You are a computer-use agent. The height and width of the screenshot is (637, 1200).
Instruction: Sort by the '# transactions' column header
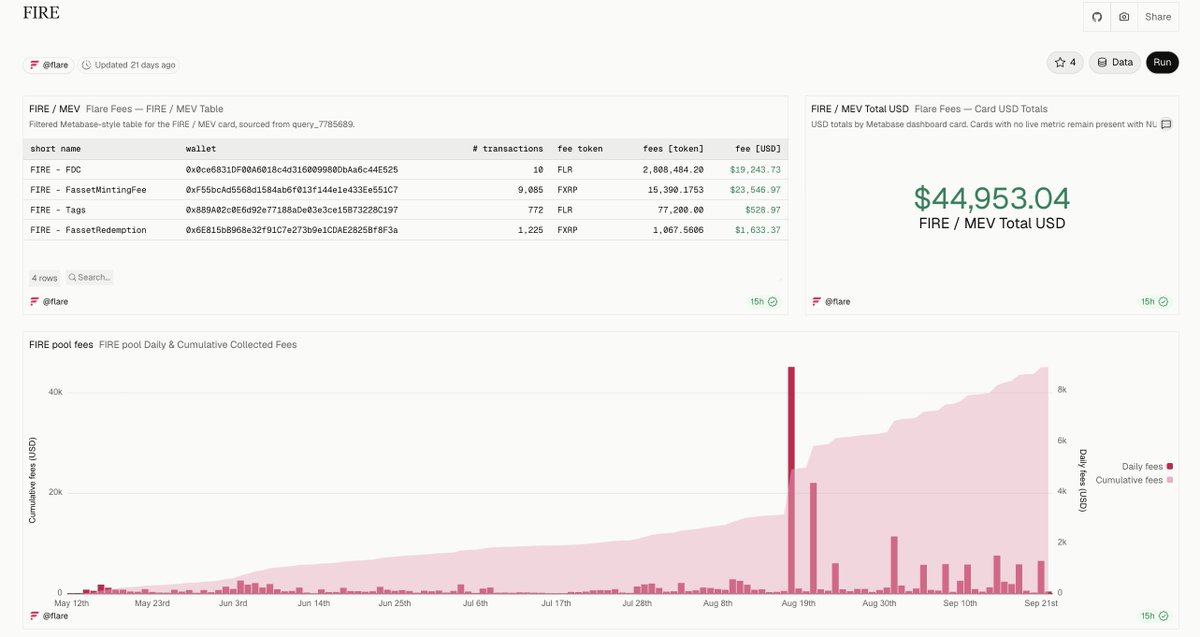(x=507, y=149)
